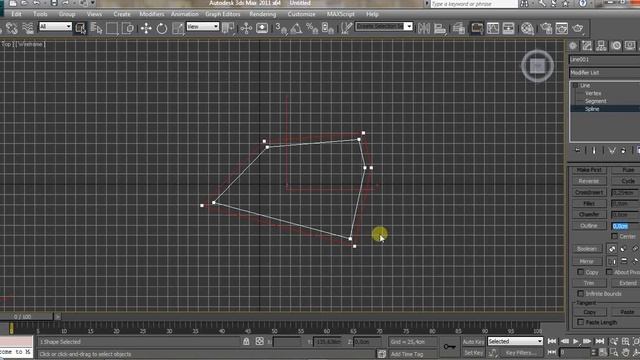The image size is (640, 360).
Task: Click the Outline amount input field
Action: coord(626,226)
